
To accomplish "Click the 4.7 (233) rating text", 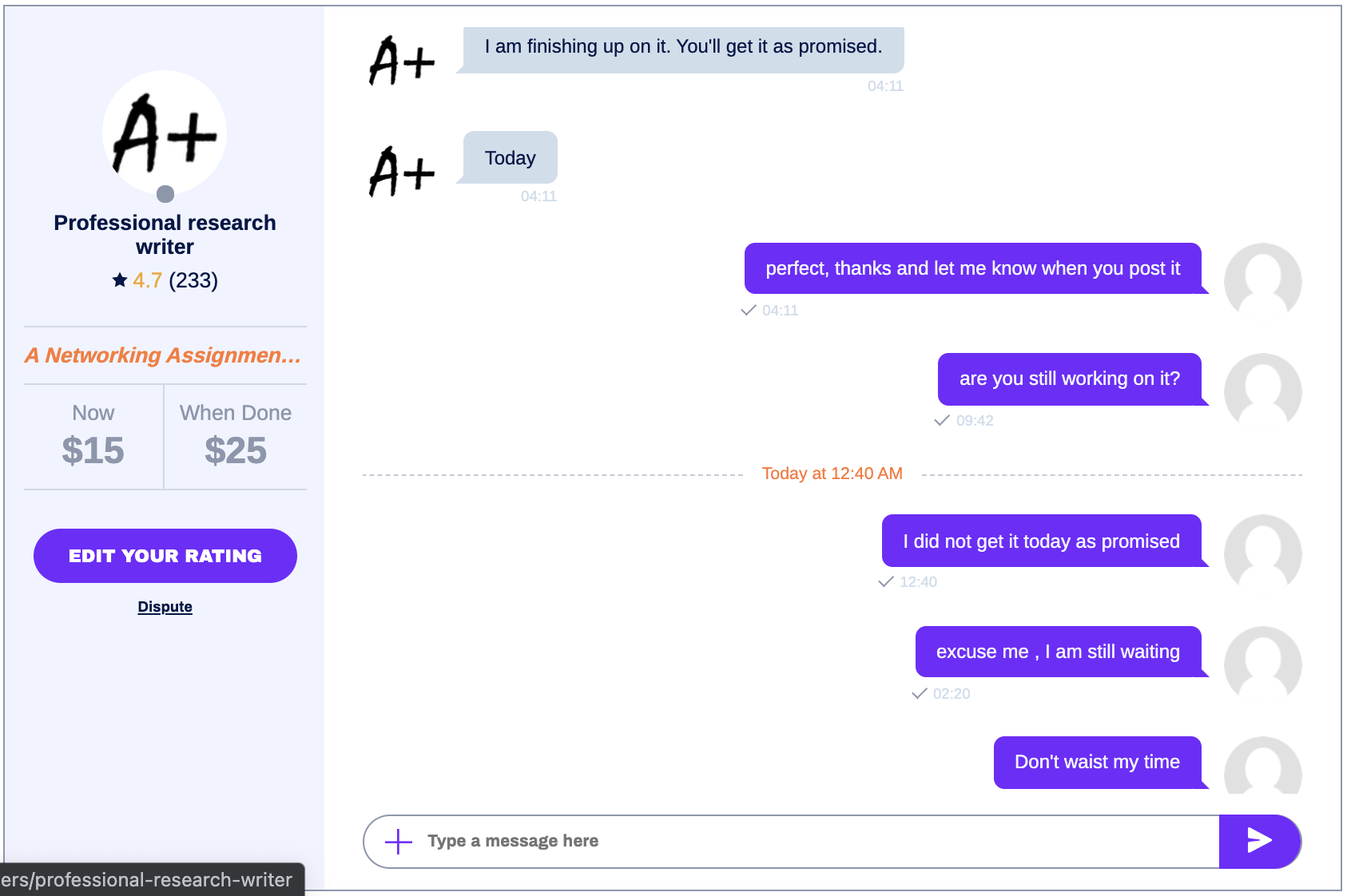I will 176,280.
